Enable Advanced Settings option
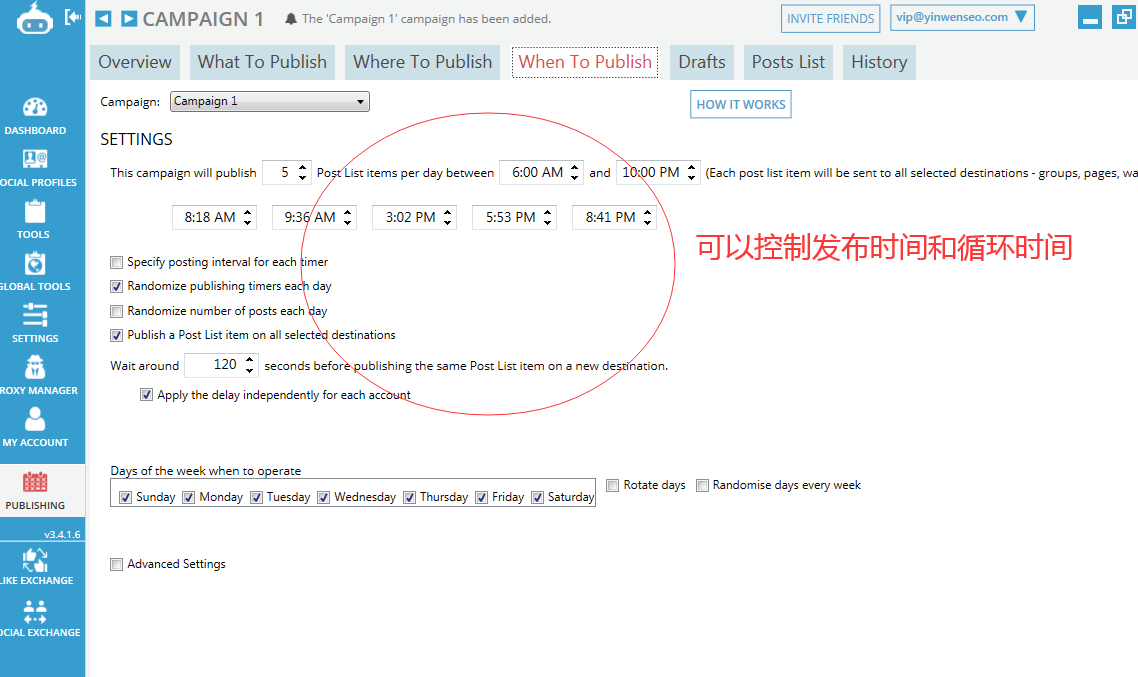This screenshot has width=1138, height=677. click(116, 564)
